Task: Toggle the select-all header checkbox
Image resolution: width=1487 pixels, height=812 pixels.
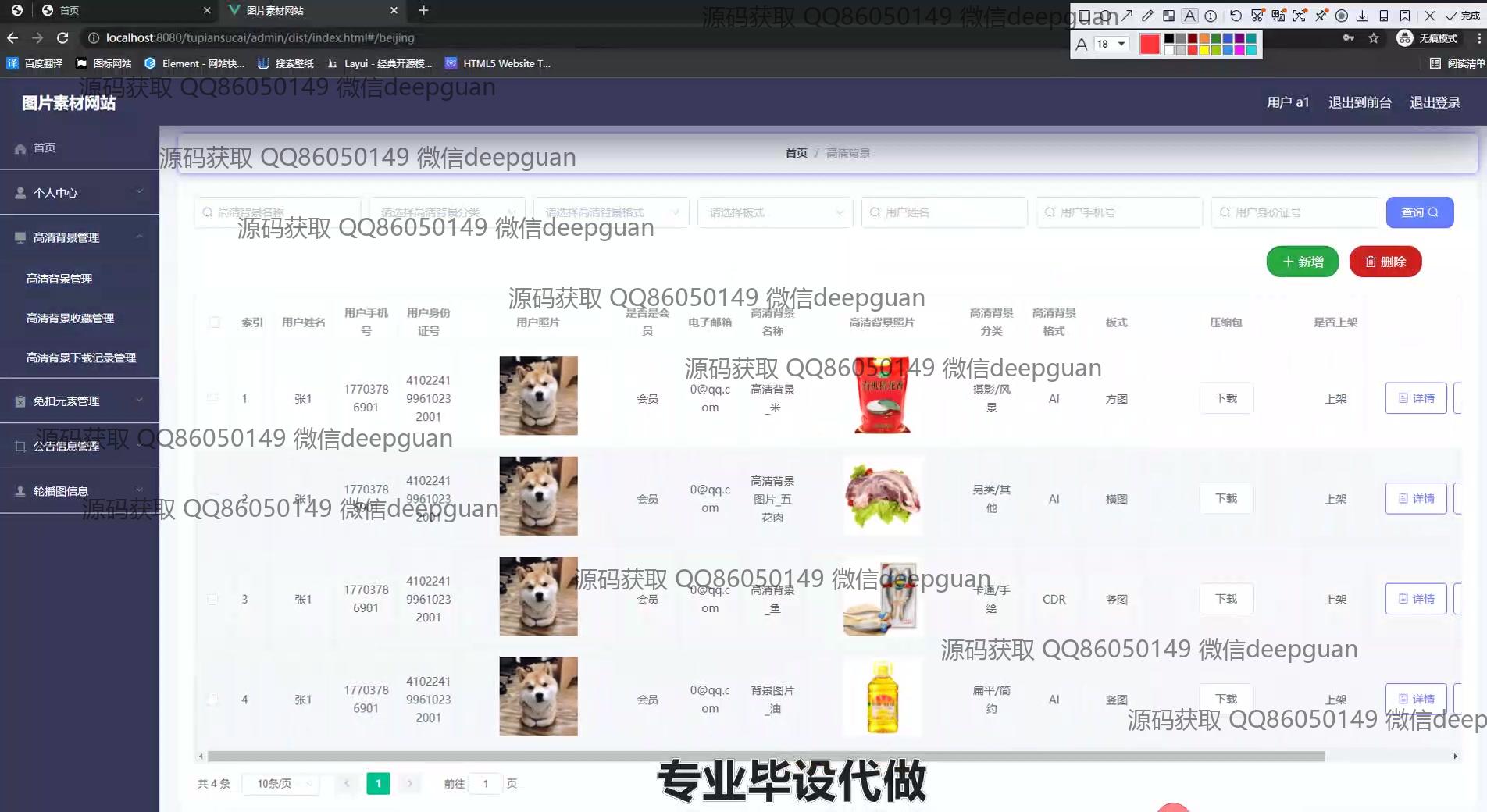Action: point(214,322)
